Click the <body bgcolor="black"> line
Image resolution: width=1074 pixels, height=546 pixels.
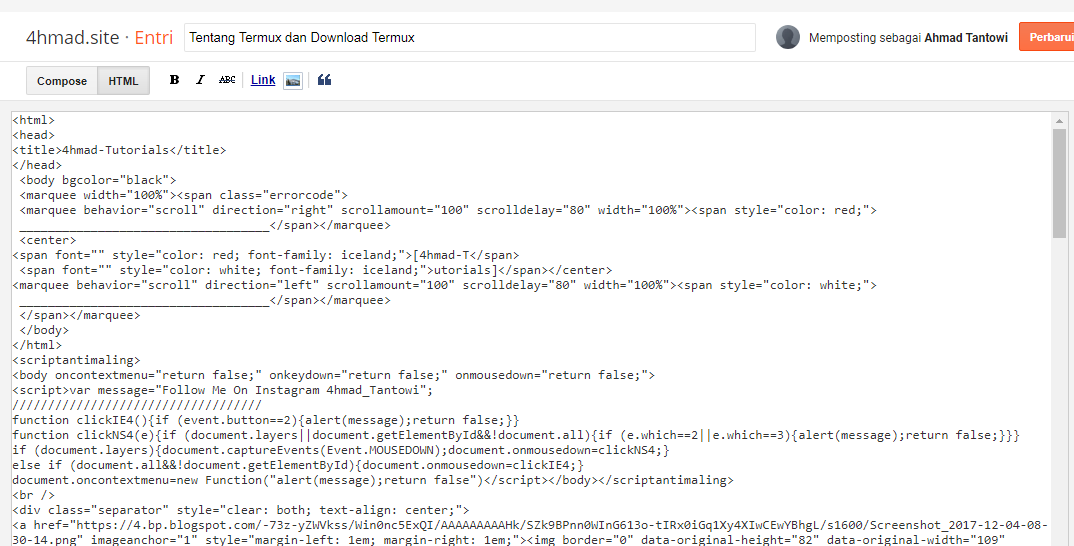click(x=98, y=180)
